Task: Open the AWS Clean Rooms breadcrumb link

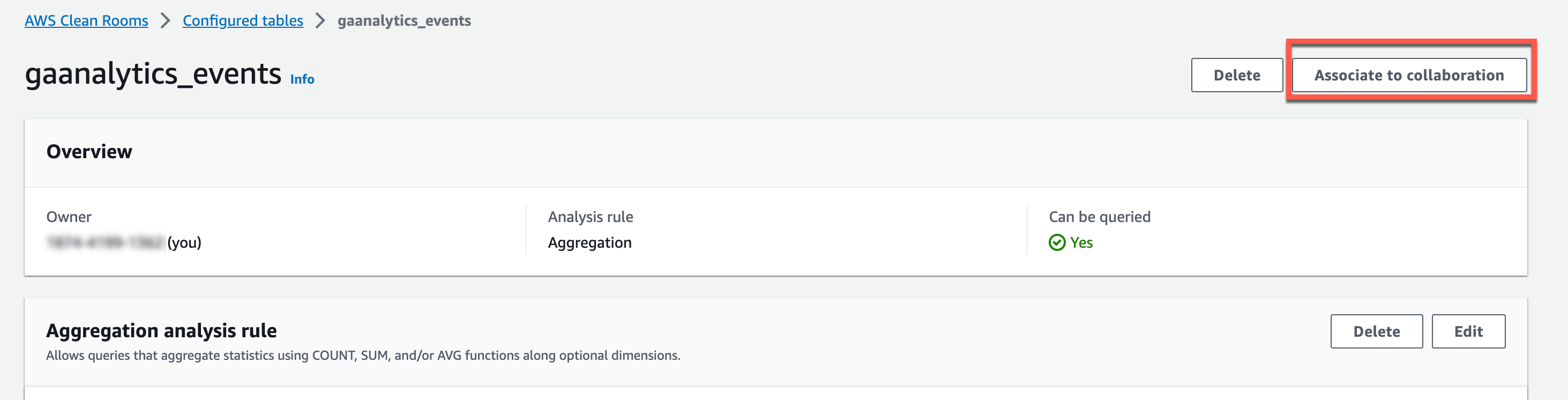Action: [86, 21]
